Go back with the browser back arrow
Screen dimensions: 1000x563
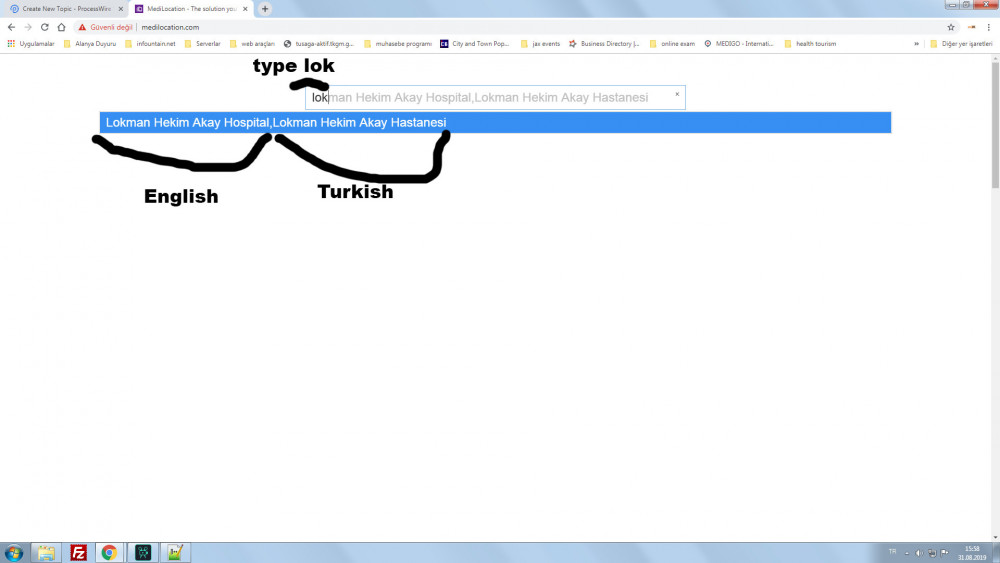click(11, 27)
